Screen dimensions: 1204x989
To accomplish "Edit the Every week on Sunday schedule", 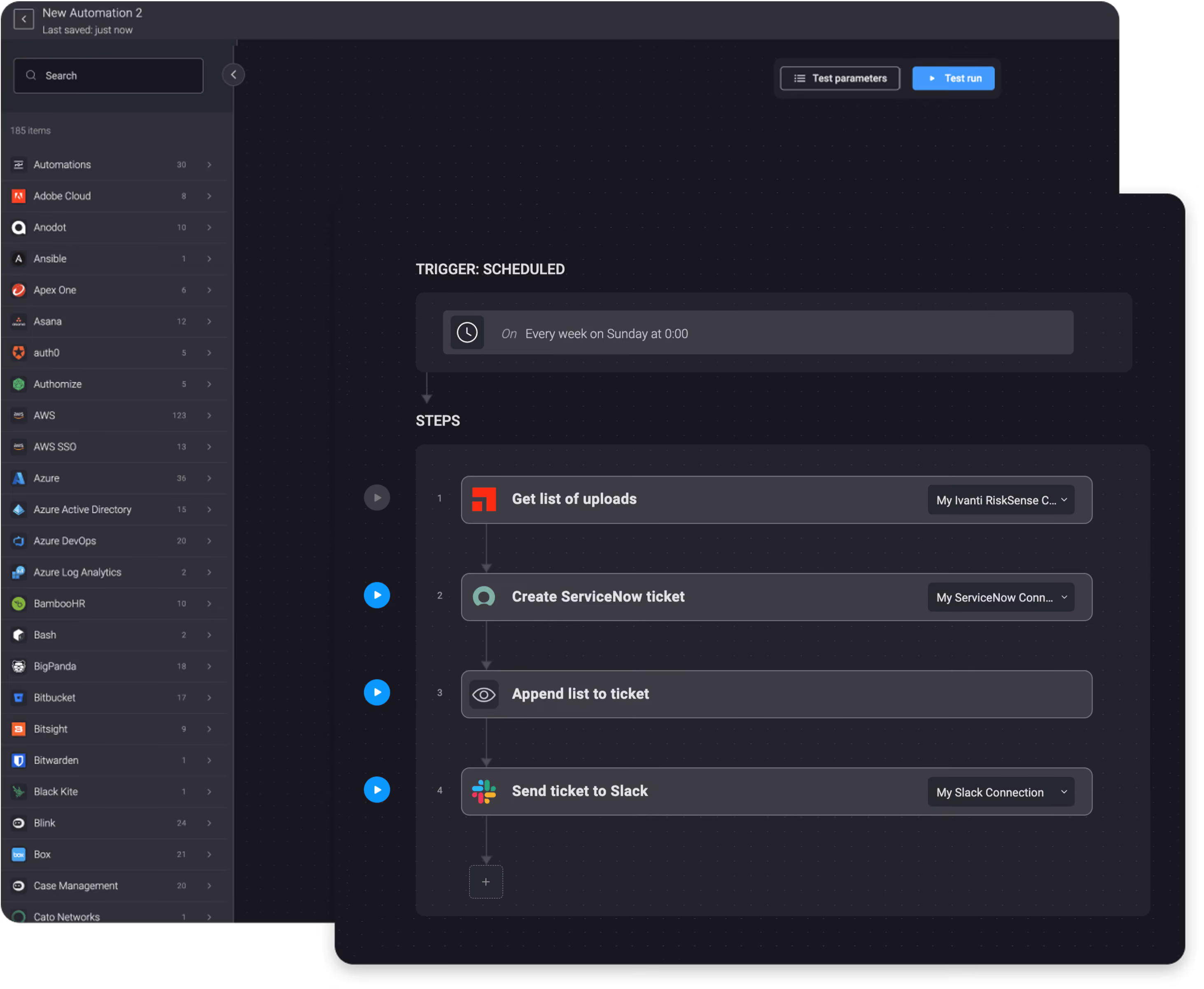I will click(758, 333).
